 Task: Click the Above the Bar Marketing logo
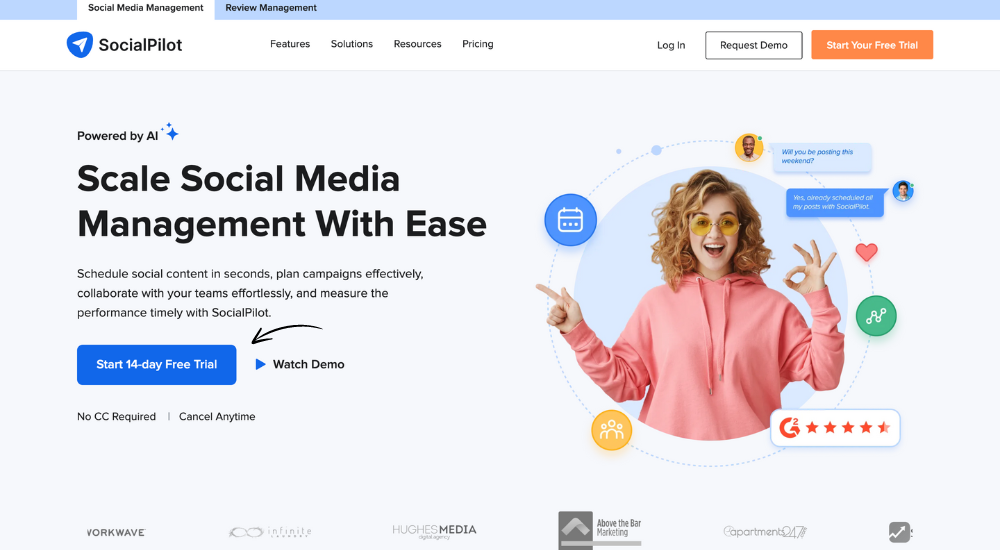pos(600,530)
